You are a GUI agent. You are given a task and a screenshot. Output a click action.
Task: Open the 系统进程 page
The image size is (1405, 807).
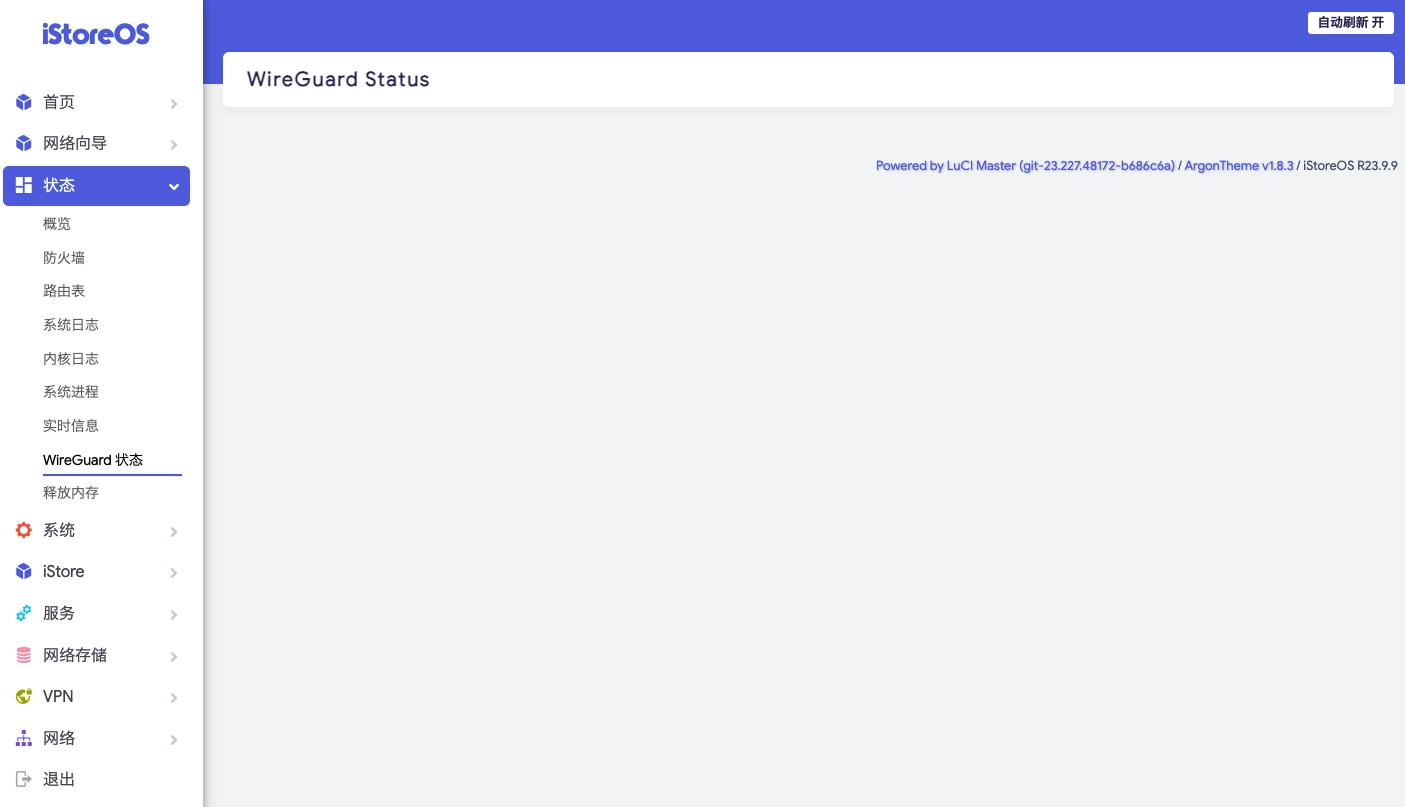click(x=71, y=392)
